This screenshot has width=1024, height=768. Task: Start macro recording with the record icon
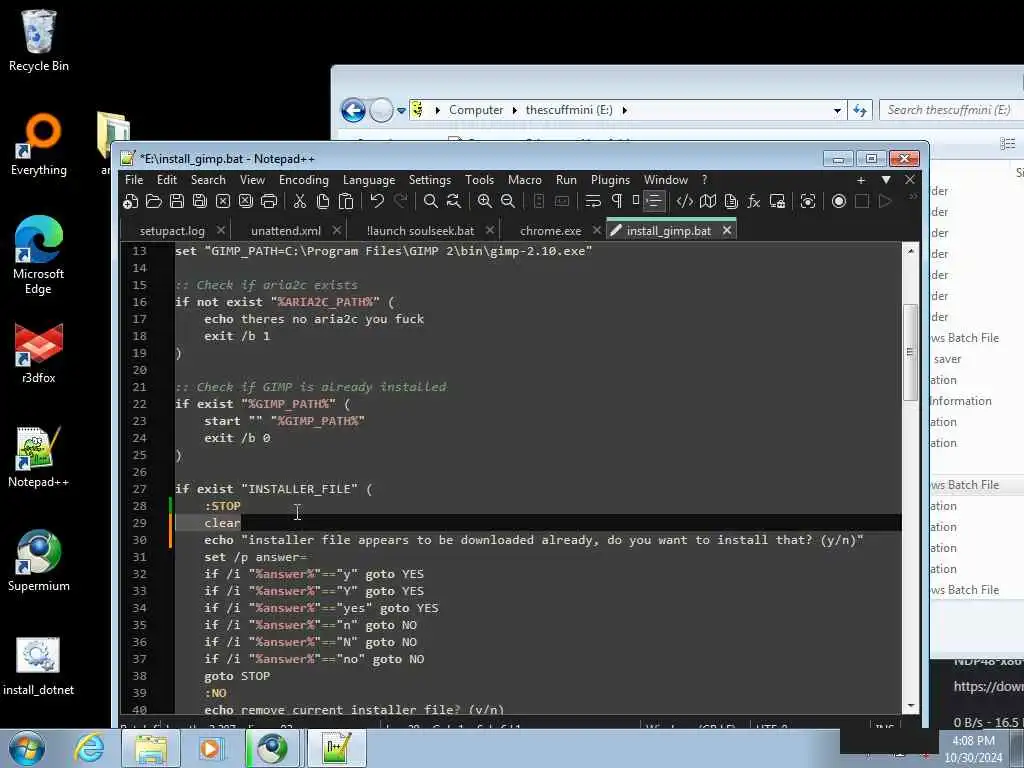839,202
